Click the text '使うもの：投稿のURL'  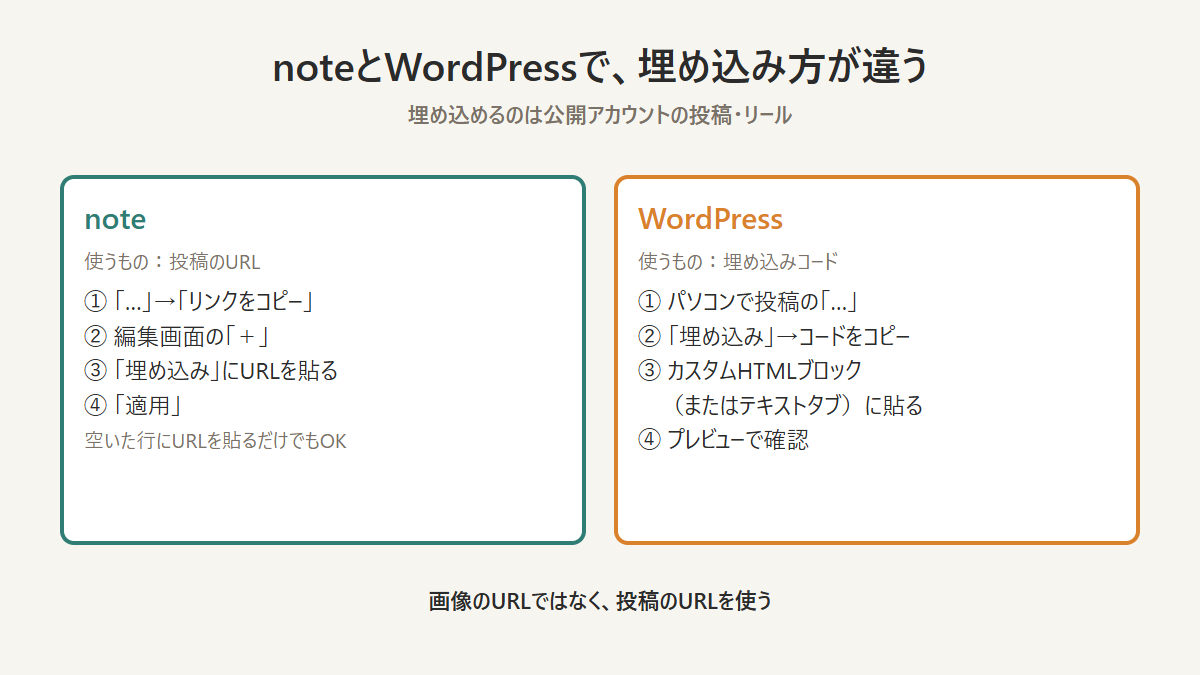(x=172, y=262)
